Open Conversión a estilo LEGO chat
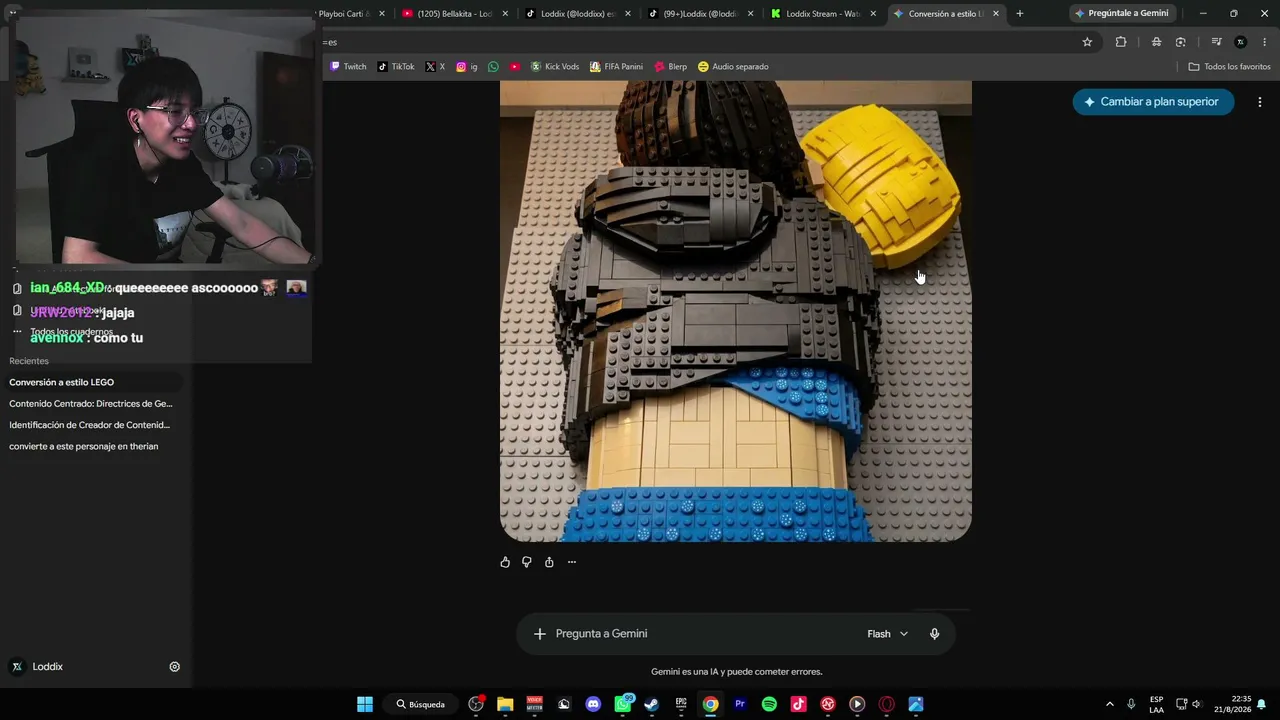The image size is (1280, 720). (x=92, y=382)
